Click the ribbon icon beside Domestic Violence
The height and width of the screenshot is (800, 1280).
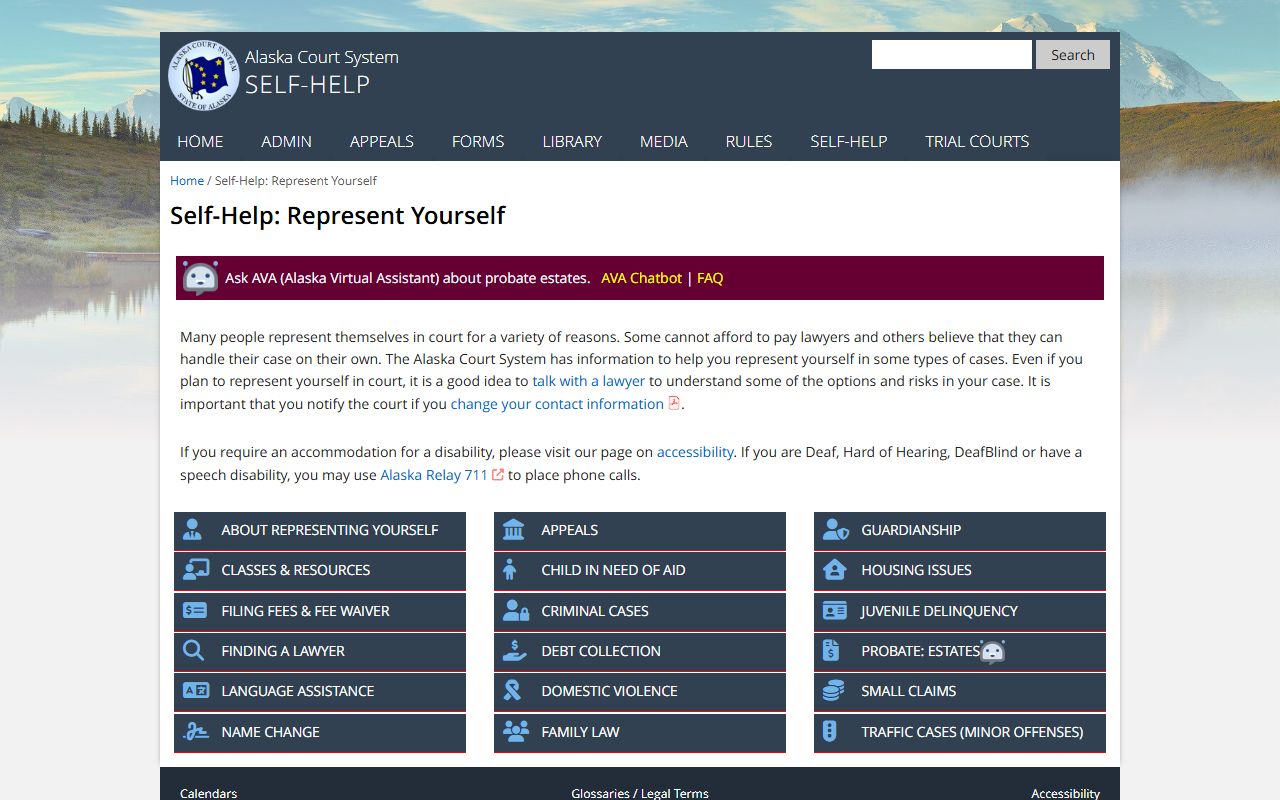(512, 691)
